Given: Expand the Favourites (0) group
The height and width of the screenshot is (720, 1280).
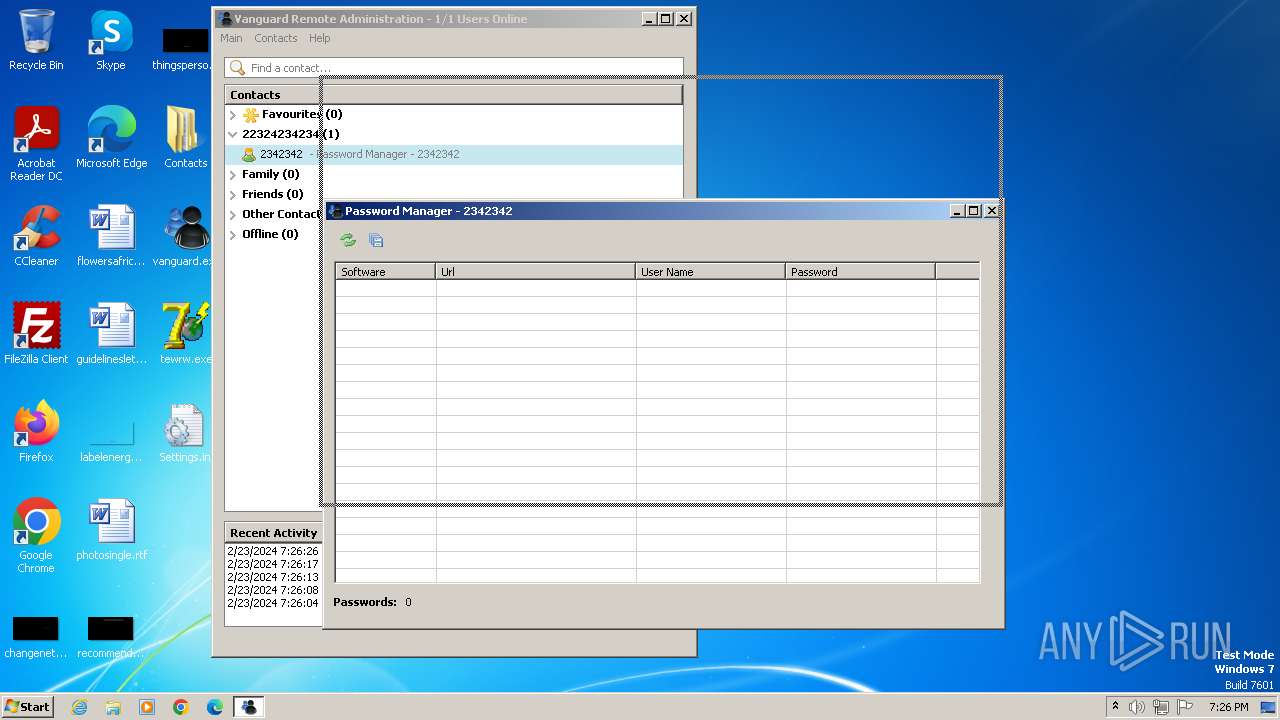Looking at the screenshot, I should pyautogui.click(x=233, y=115).
